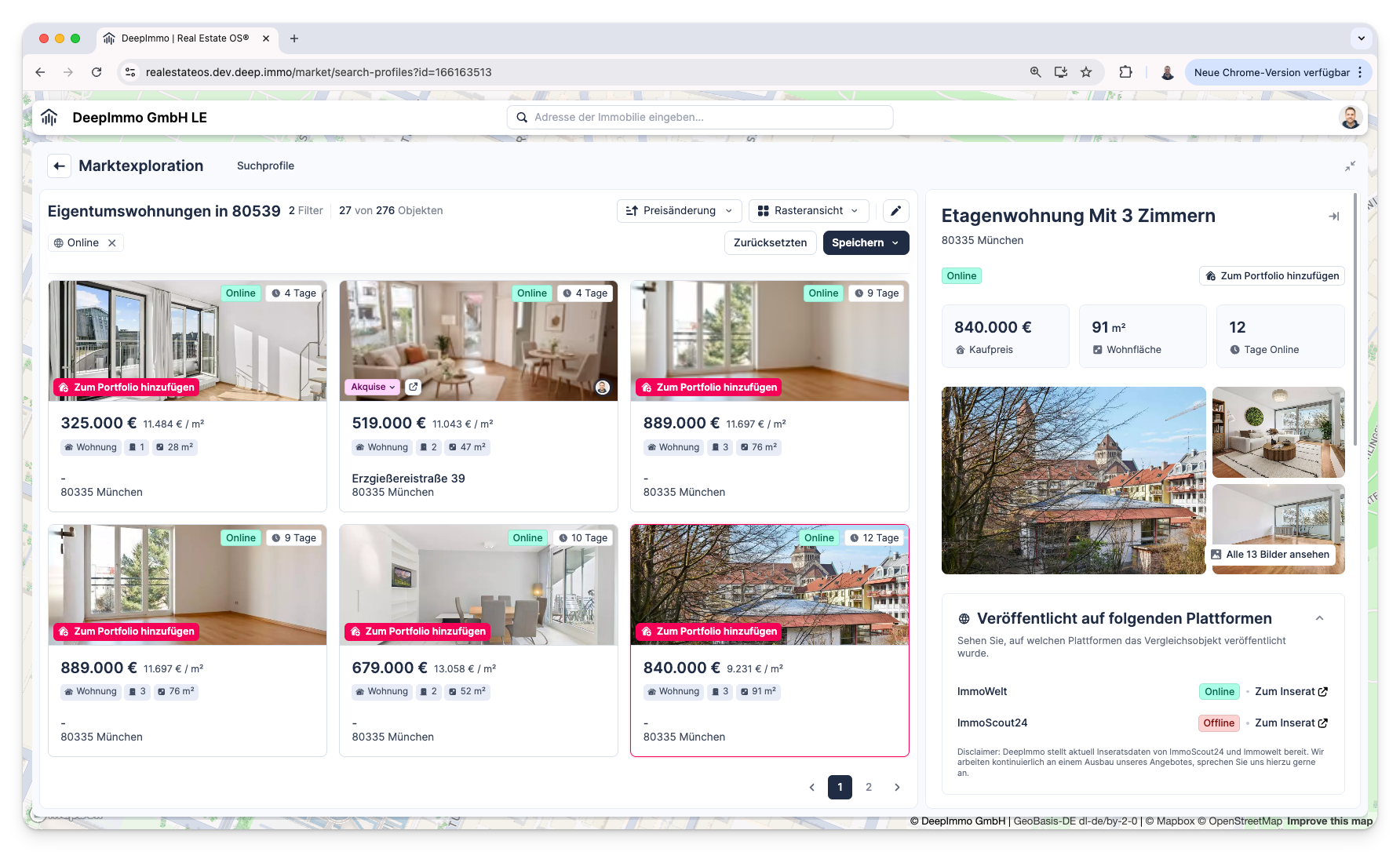Click the Zurücksetzten button
The image size is (1400, 852).
coord(770,243)
